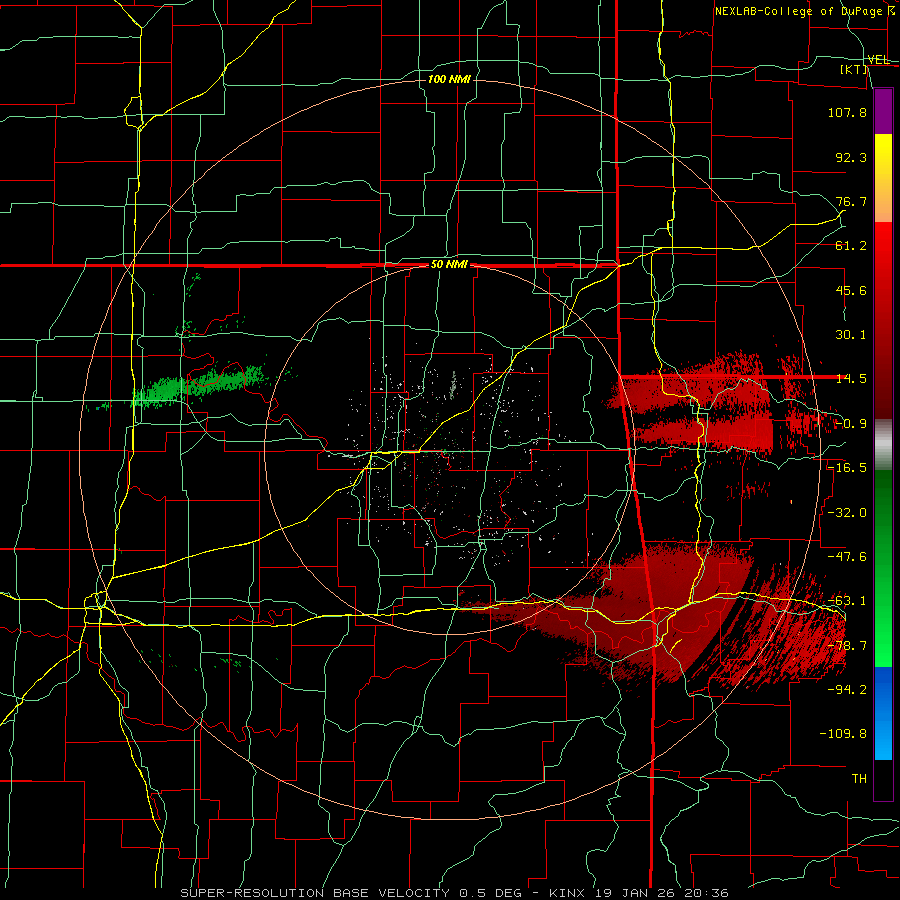900x900 pixels.
Task: Click the TH label below the scale
Action: point(859,779)
